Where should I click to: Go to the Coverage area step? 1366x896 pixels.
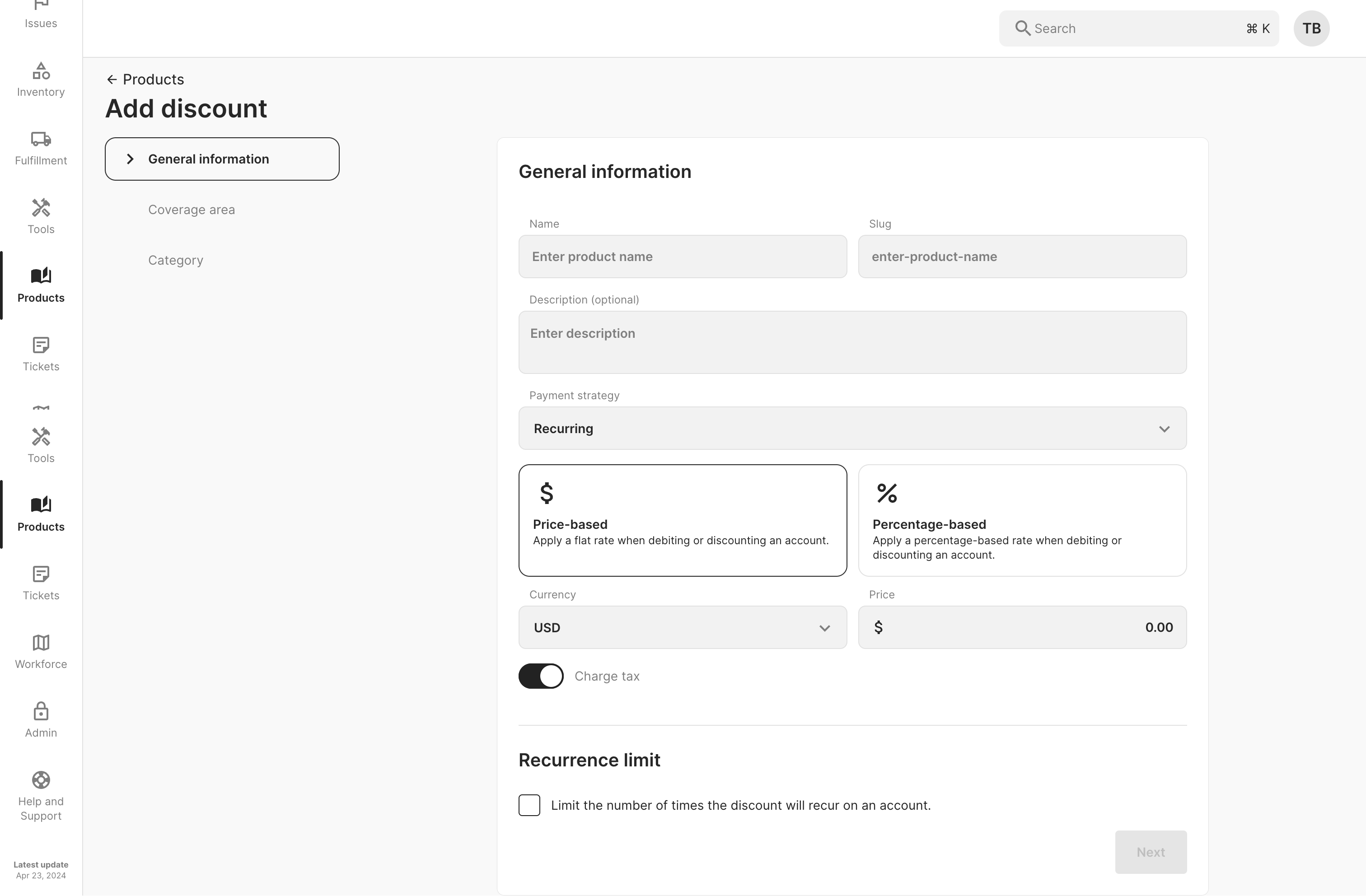tap(191, 210)
